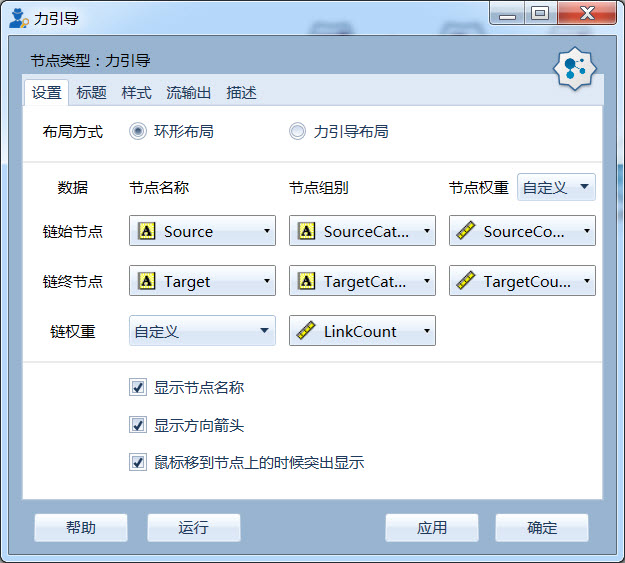Open the 样式 tab

(x=136, y=93)
